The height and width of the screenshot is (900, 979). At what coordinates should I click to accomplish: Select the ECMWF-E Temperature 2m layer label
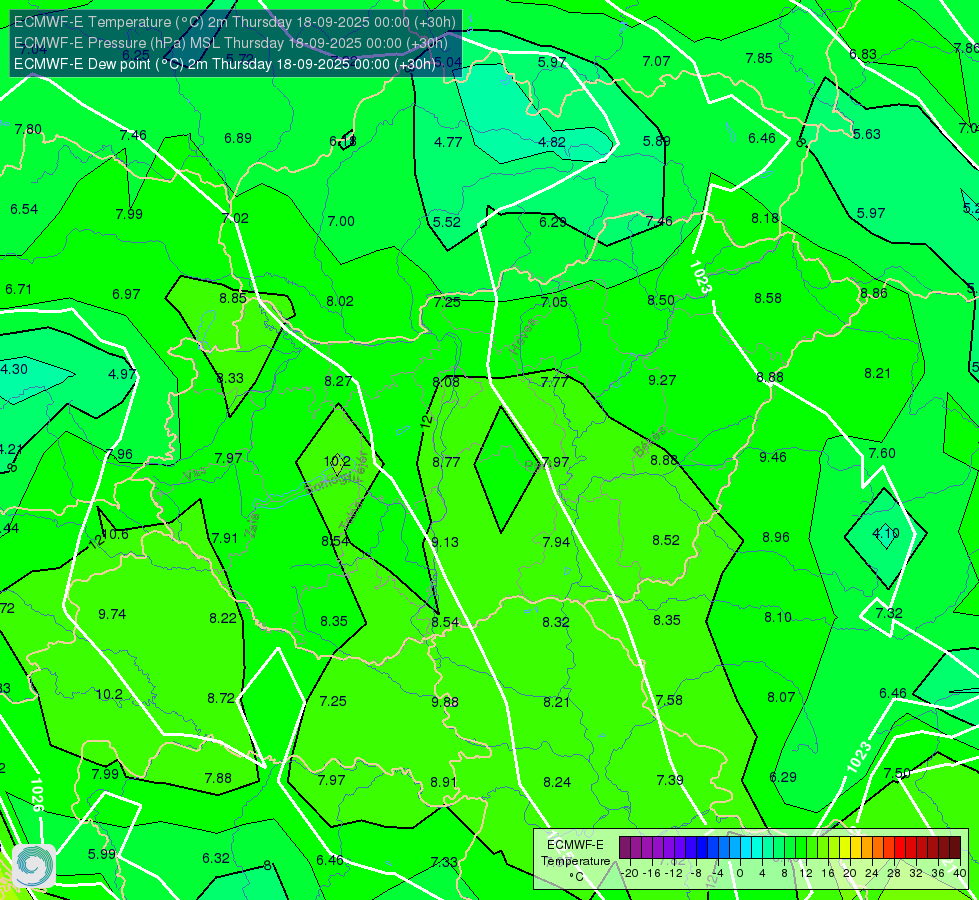coord(235,22)
